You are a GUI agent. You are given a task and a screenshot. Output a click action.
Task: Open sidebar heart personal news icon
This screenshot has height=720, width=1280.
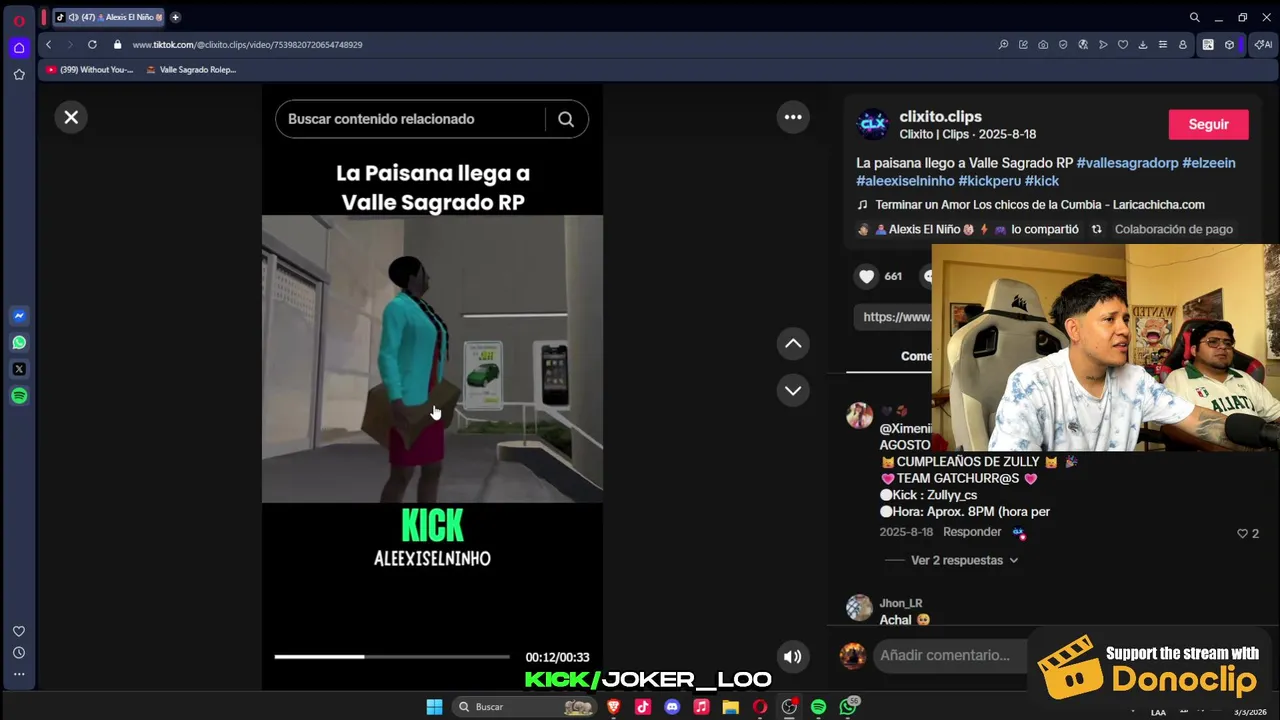coord(18,631)
